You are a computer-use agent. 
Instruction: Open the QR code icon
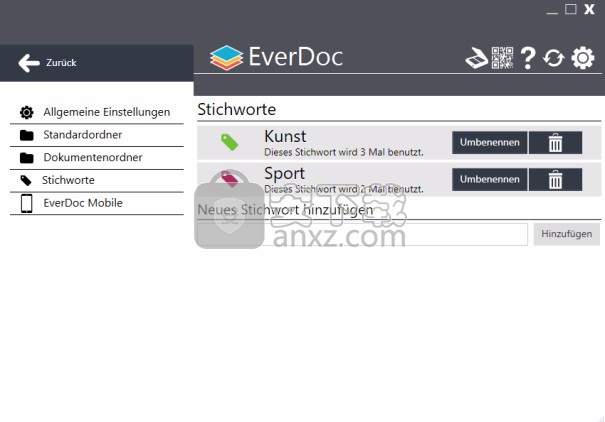502,58
